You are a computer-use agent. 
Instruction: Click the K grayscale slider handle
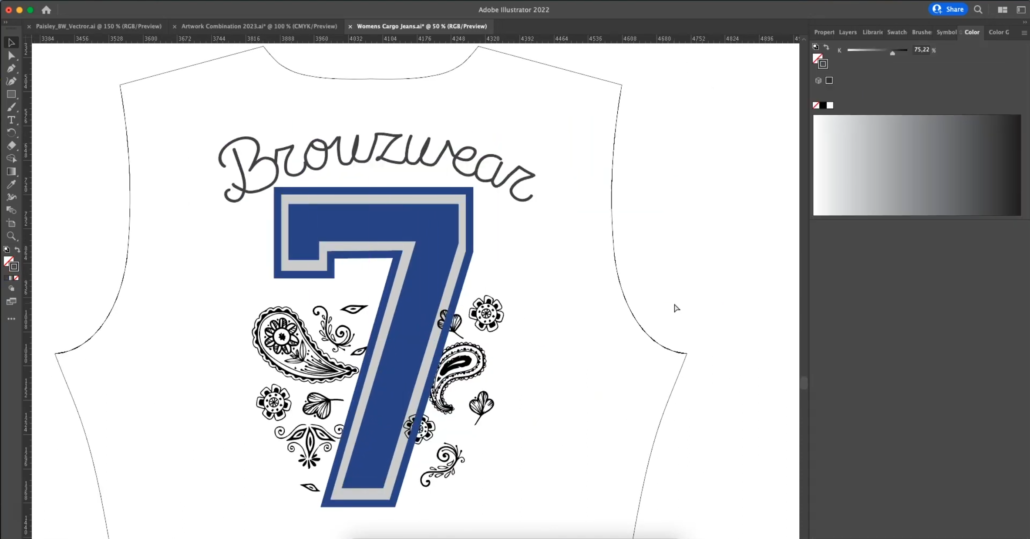892,53
